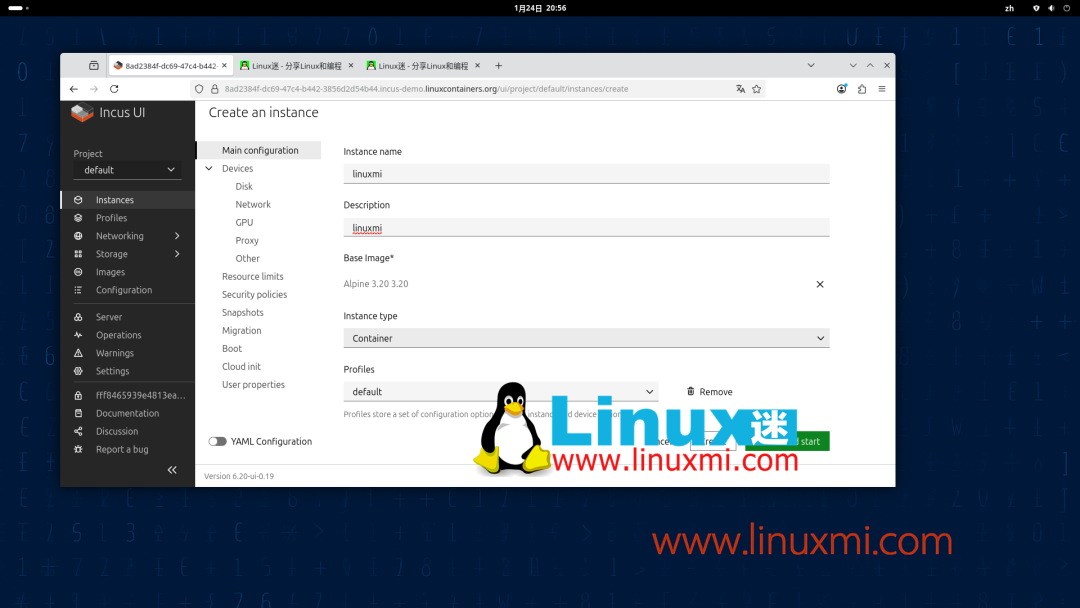Viewport: 1080px width, 608px height.
Task: Open the Server sidebar icon
Action: [x=78, y=317]
